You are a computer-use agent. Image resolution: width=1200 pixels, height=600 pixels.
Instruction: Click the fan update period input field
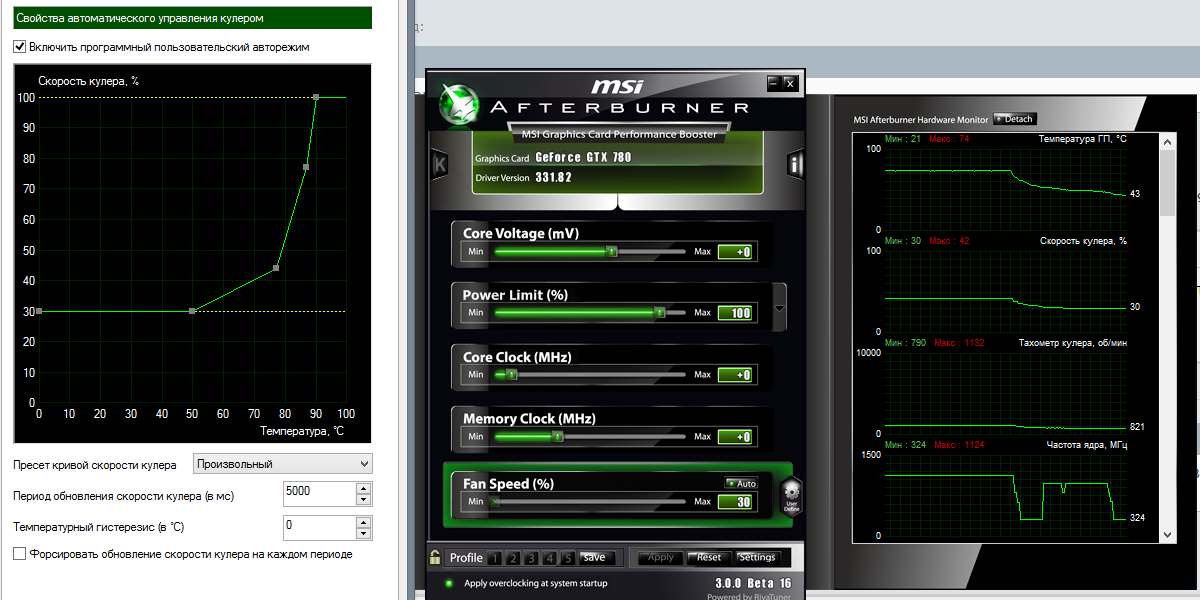(x=318, y=494)
